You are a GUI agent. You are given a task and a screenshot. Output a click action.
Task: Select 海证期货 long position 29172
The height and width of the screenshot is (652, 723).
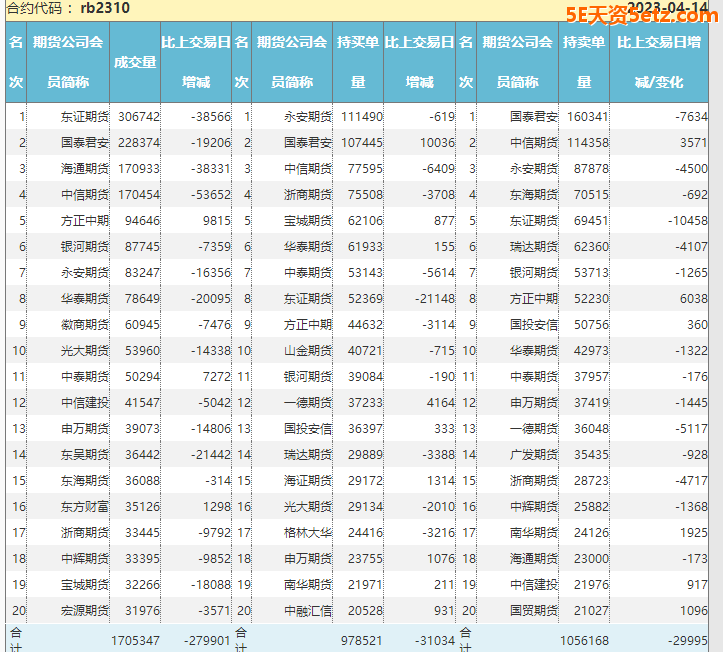365,480
